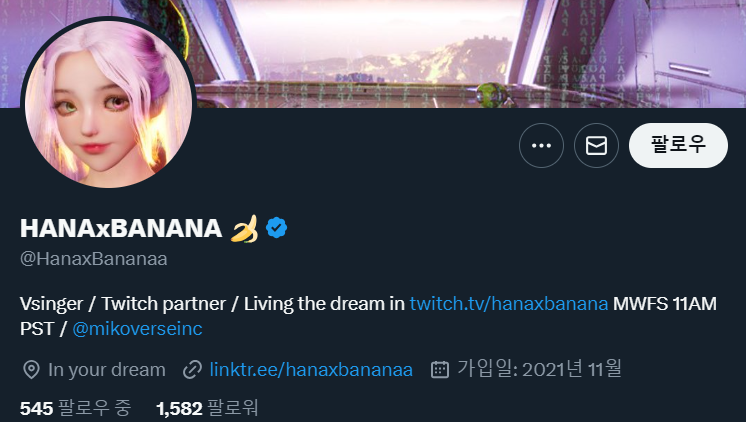The width and height of the screenshot is (746, 422).
Task: Click the envelope message icon
Action: tap(596, 146)
